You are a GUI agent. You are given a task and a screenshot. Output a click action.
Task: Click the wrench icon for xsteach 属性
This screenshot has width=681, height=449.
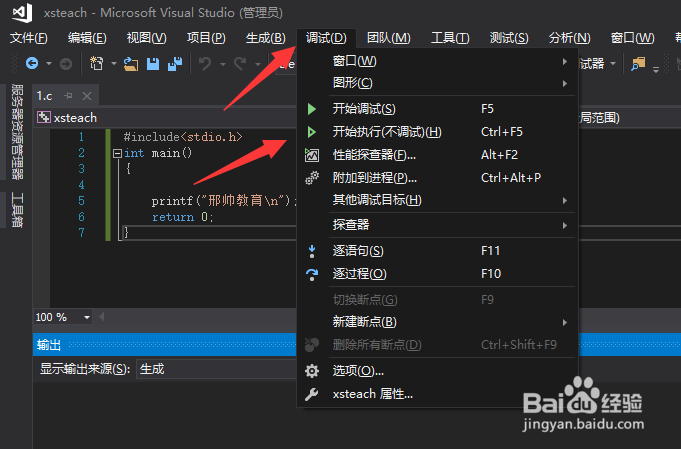[x=312, y=394]
